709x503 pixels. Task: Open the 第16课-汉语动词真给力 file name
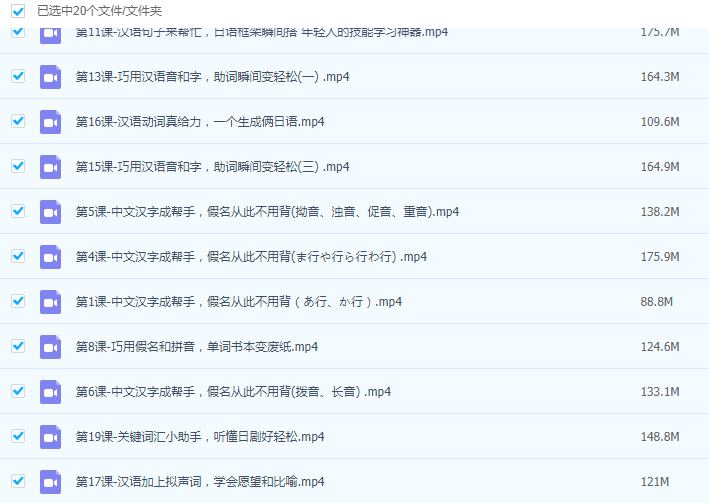200,122
